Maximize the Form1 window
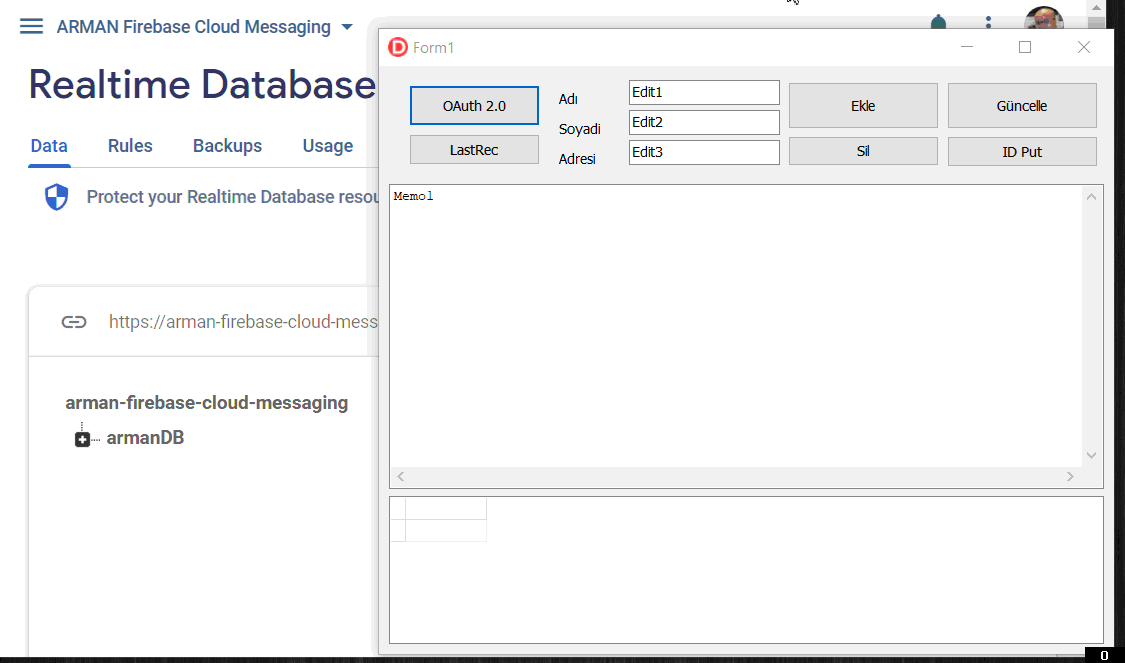The image size is (1125, 663). [1025, 47]
